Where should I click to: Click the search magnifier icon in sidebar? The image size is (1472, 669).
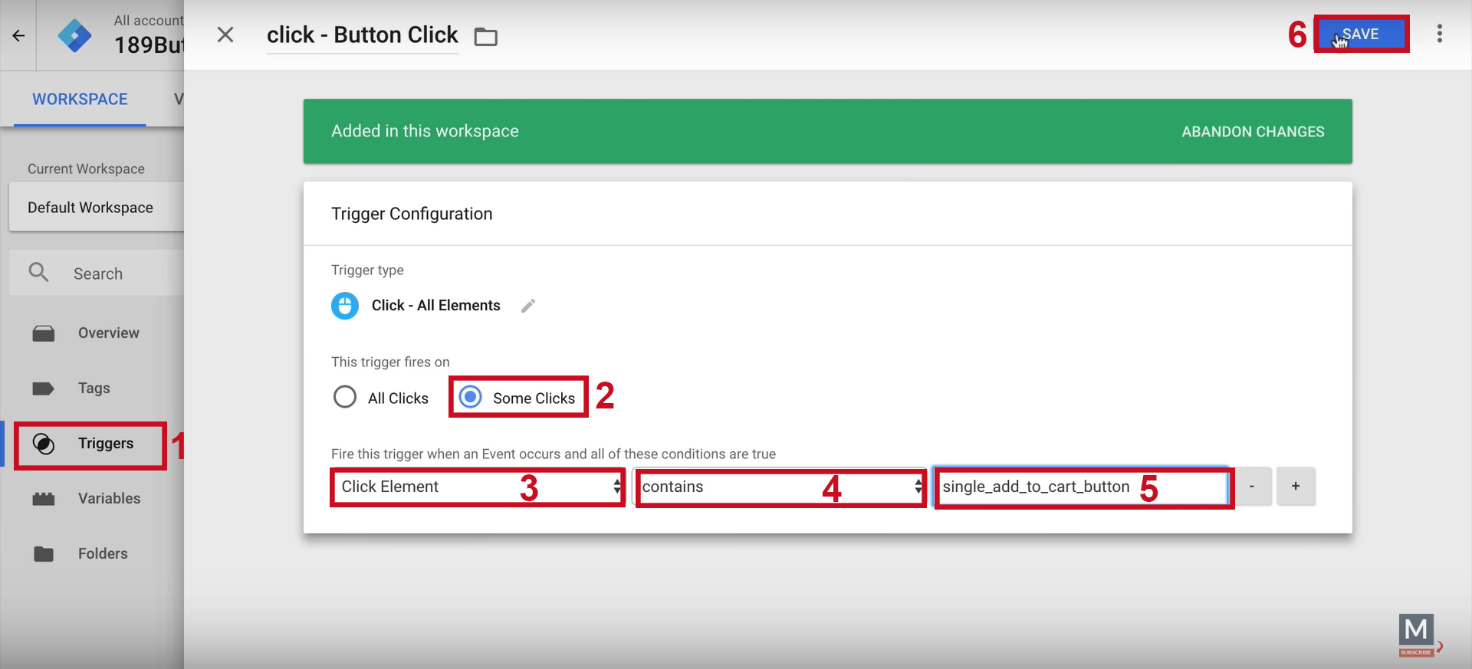[39, 273]
